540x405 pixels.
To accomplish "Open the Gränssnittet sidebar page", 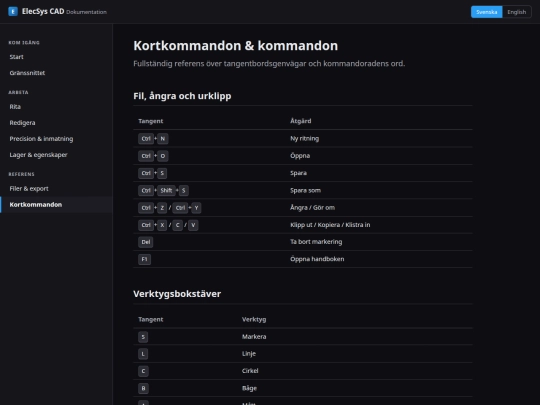I will click(56, 73).
